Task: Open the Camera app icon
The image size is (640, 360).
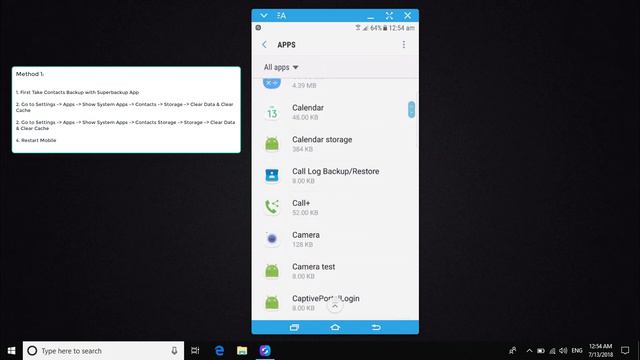Action: tap(272, 239)
